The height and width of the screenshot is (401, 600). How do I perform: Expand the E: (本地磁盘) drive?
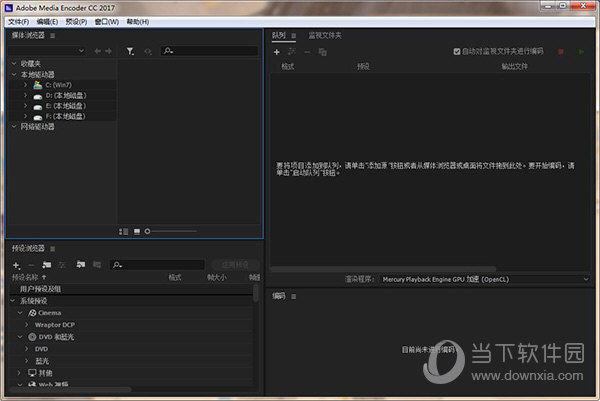tap(25, 105)
